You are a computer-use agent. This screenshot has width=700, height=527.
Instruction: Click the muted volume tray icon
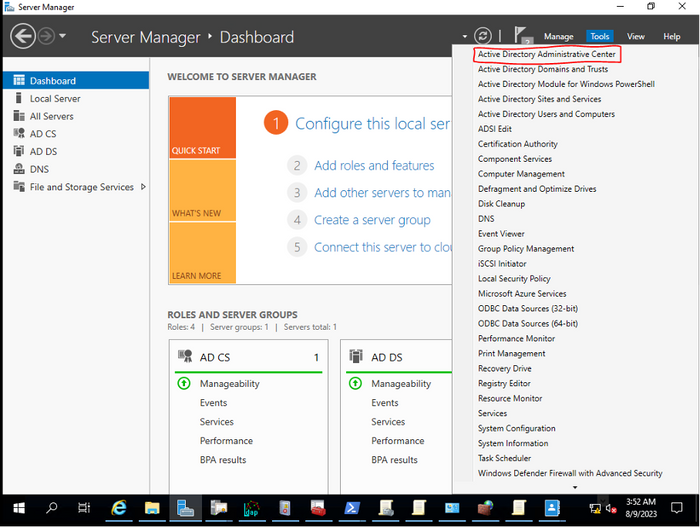611,508
